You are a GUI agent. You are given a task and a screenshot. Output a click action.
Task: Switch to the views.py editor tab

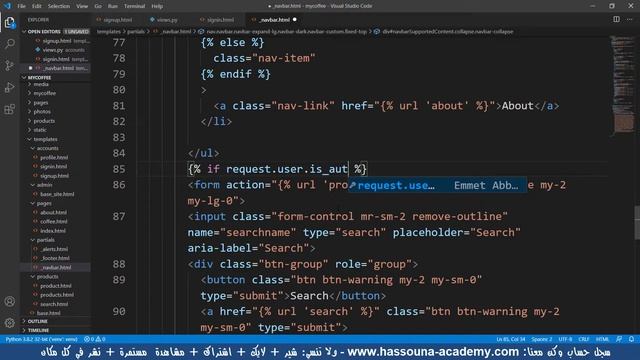(167, 20)
